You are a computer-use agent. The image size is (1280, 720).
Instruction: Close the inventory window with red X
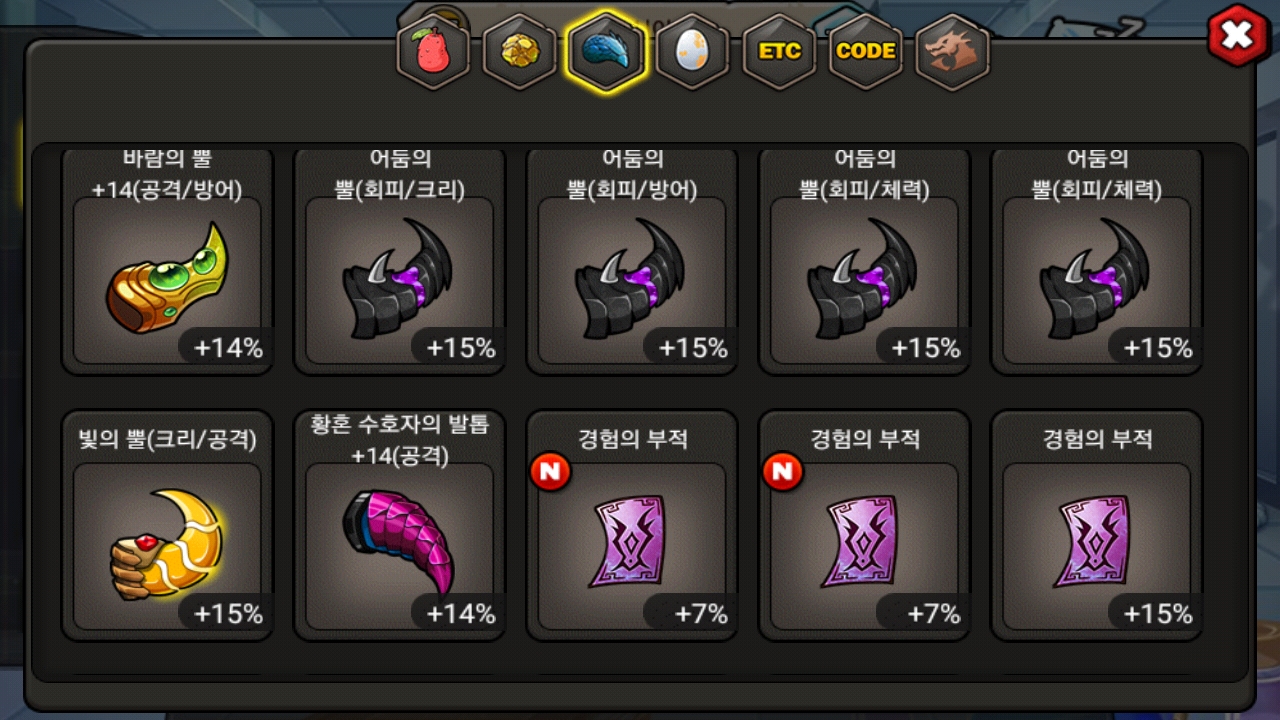coord(1238,36)
